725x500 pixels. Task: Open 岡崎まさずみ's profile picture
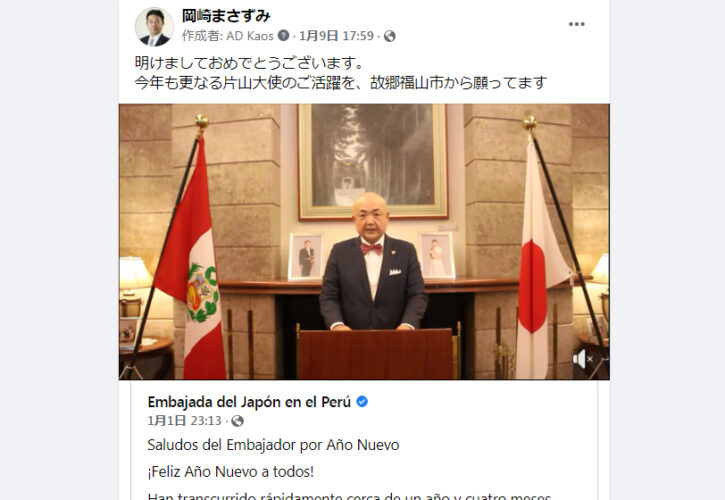[x=154, y=27]
